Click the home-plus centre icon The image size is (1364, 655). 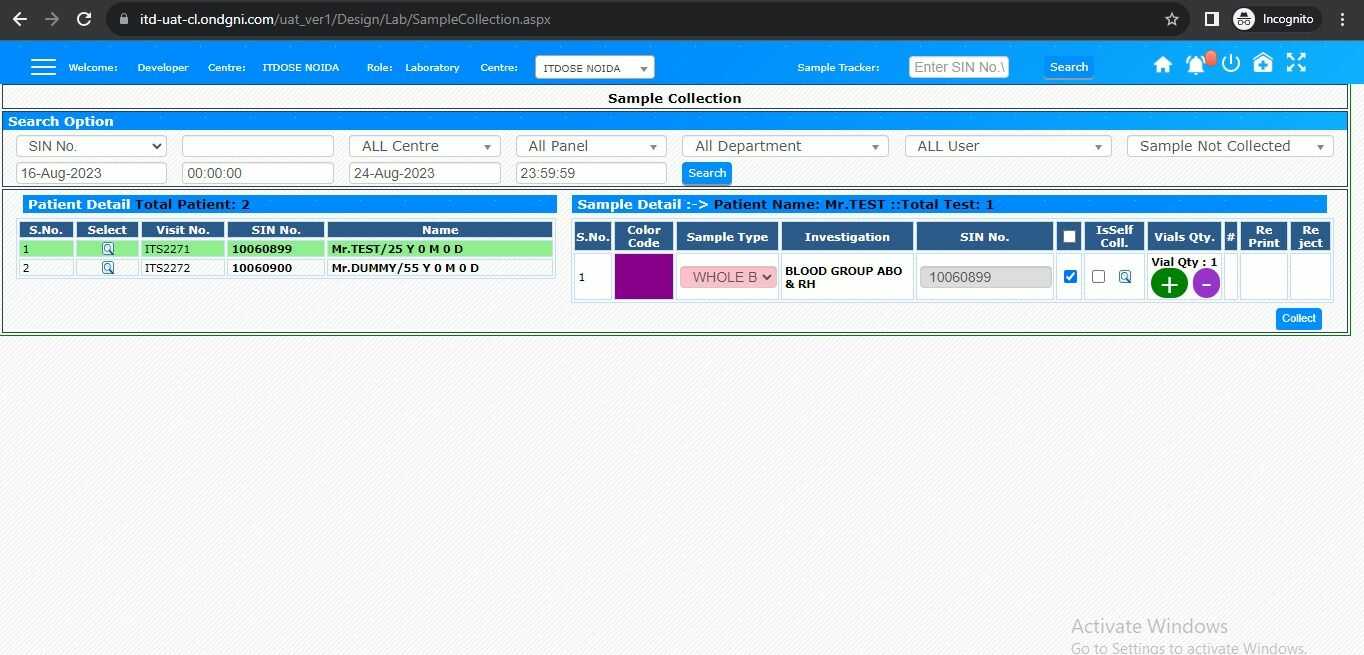[1262, 63]
